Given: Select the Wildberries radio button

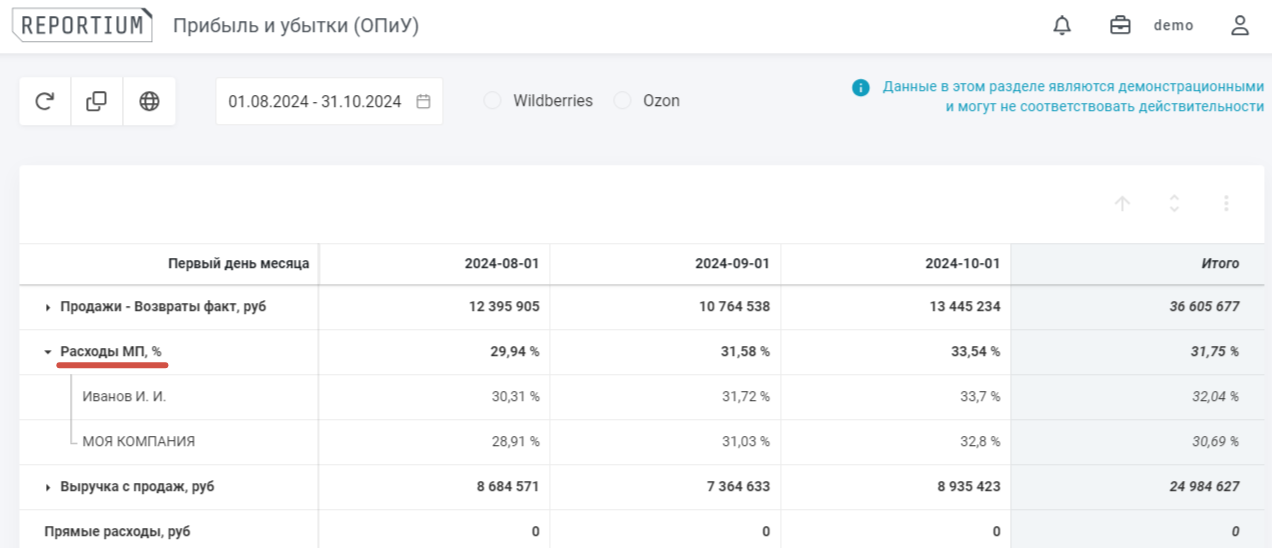Looking at the screenshot, I should (492, 101).
